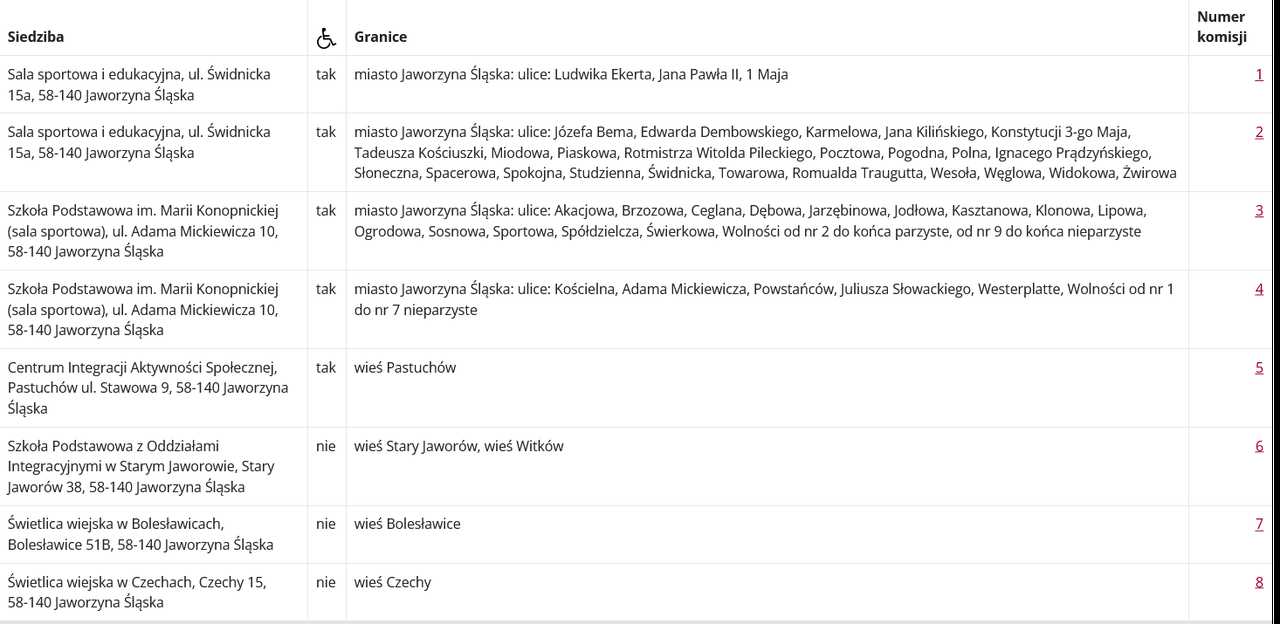Viewport: 1280px width, 624px height.
Task: Select the wieś Czechy boundaries cell
Action: coord(767,592)
